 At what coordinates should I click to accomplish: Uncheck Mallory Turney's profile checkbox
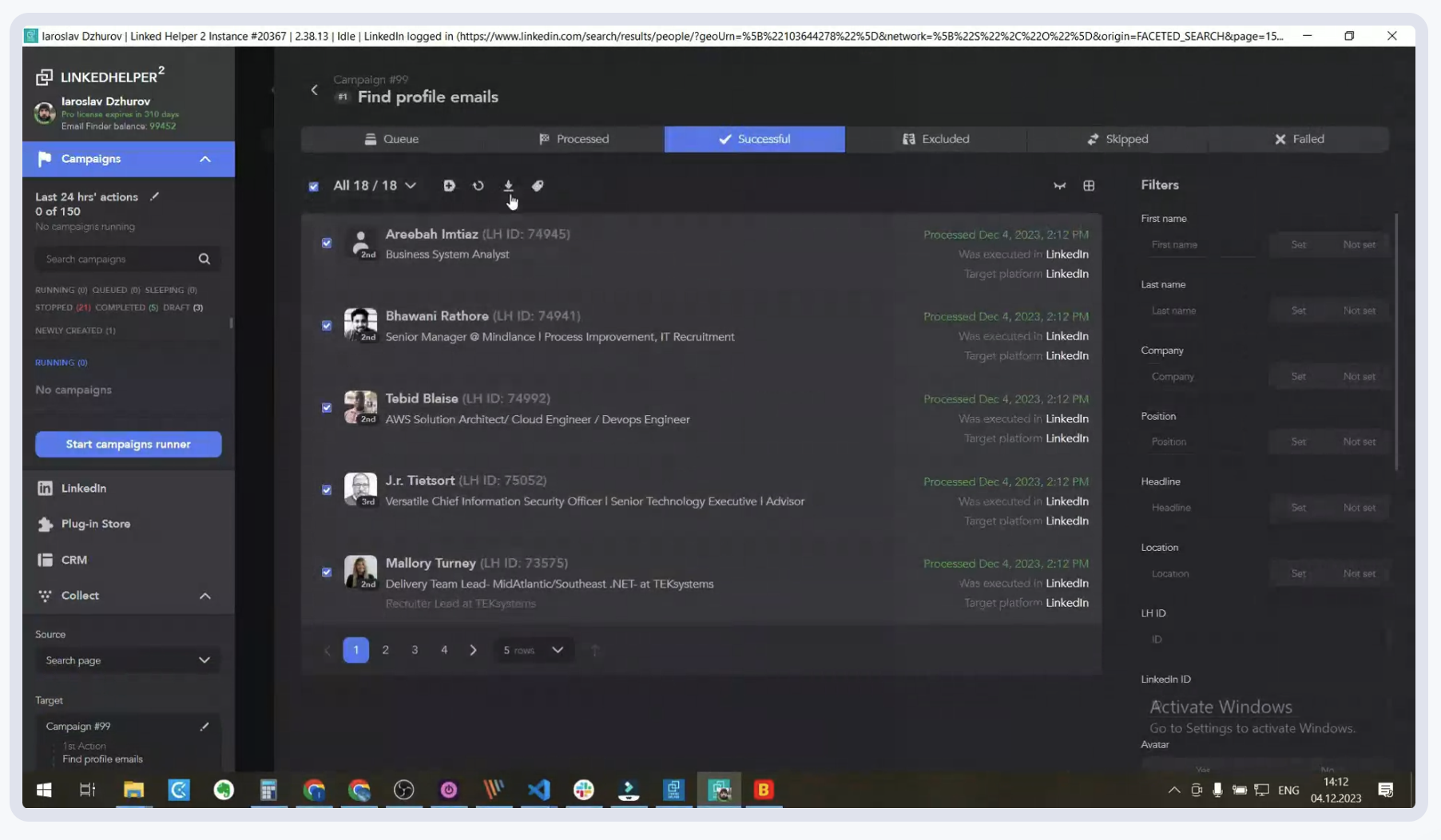pyautogui.click(x=326, y=573)
